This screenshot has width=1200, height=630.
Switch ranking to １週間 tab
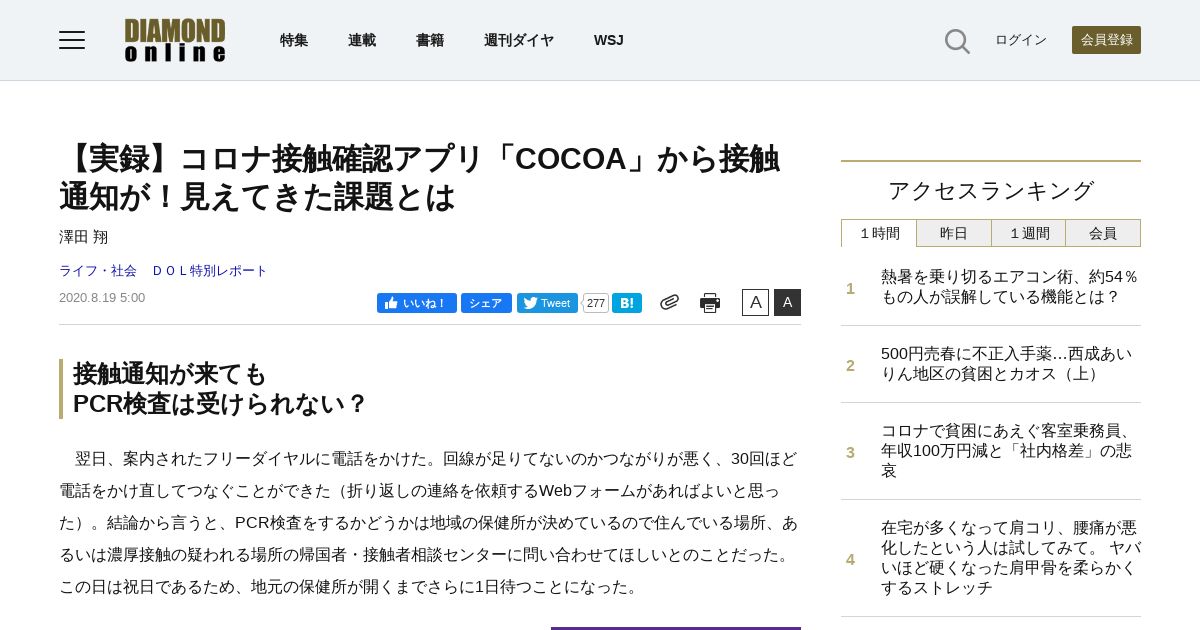click(1029, 233)
